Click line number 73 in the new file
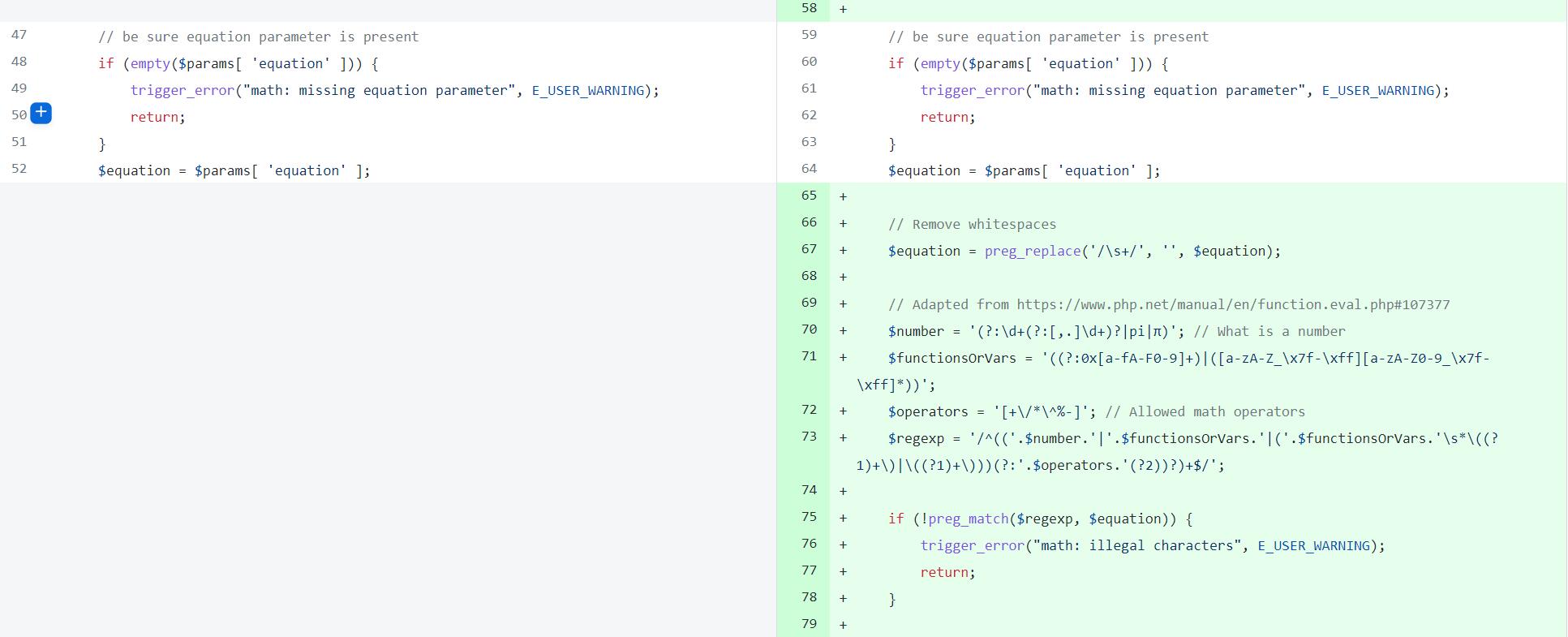Viewport: 1568px width, 637px height. click(x=809, y=437)
